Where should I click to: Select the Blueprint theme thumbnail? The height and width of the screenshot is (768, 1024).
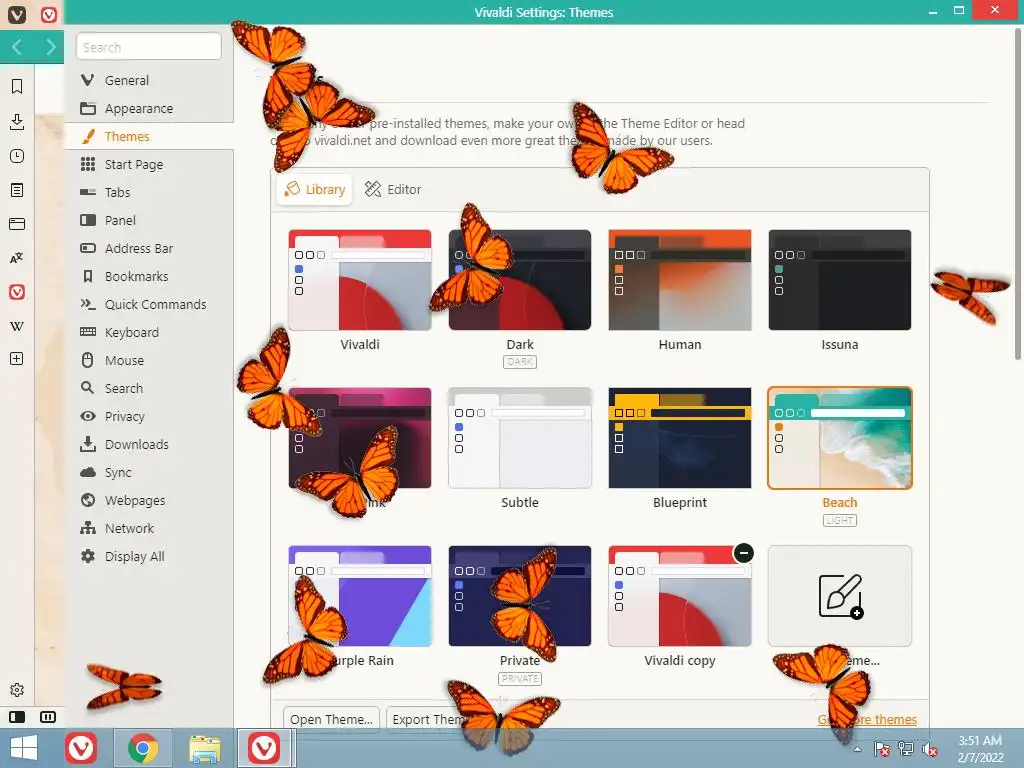coord(680,438)
